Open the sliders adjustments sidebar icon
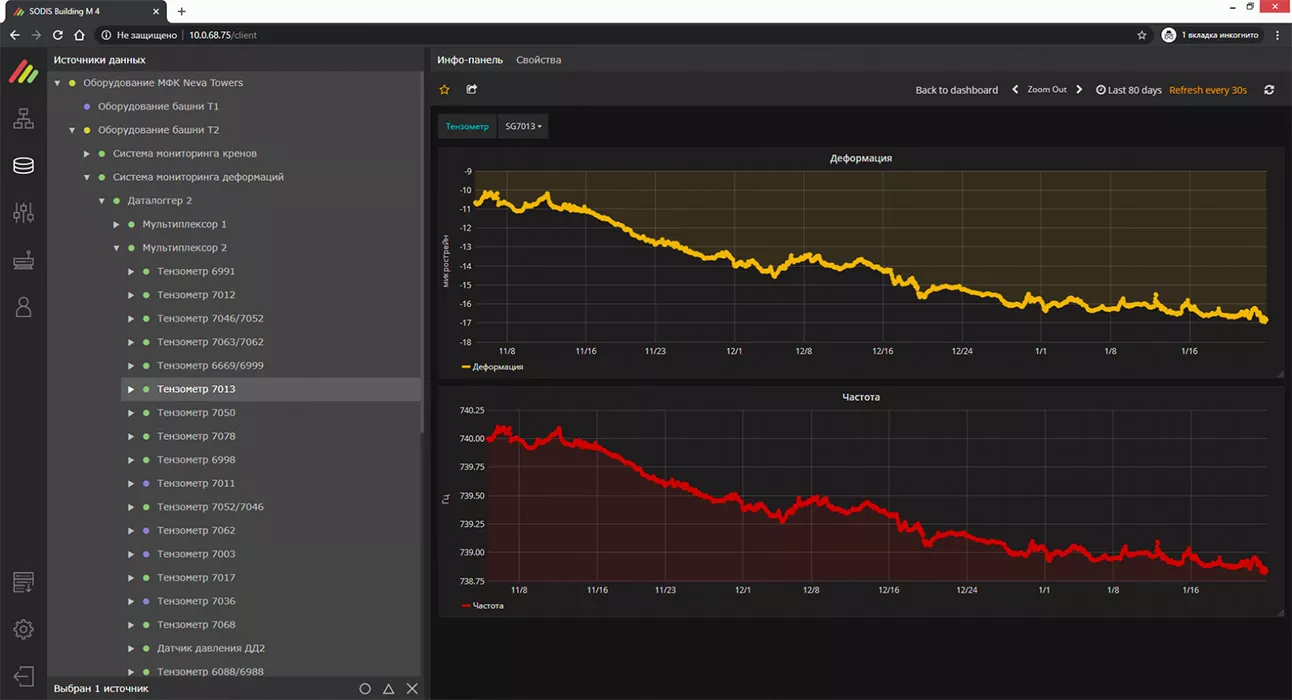This screenshot has height=700, width=1292. click(23, 212)
